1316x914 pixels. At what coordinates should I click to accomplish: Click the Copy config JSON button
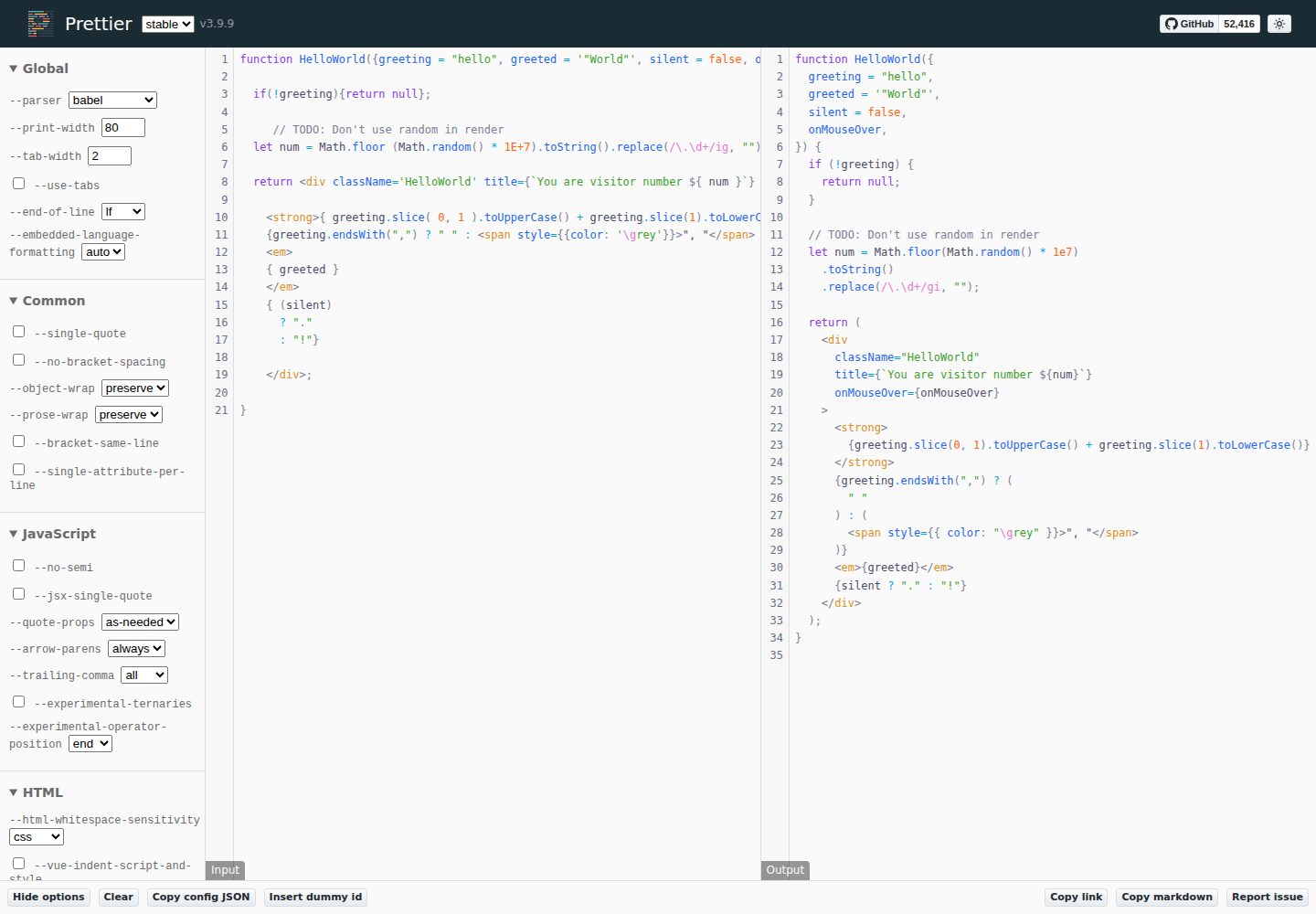[x=201, y=897]
